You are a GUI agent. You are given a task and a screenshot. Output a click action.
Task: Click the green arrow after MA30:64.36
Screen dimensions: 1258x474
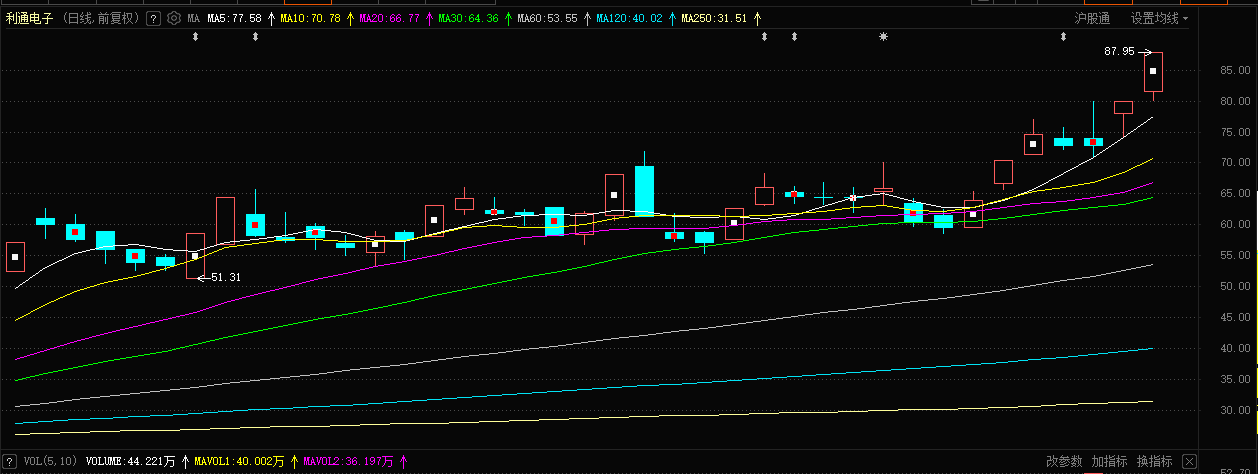coord(507,18)
